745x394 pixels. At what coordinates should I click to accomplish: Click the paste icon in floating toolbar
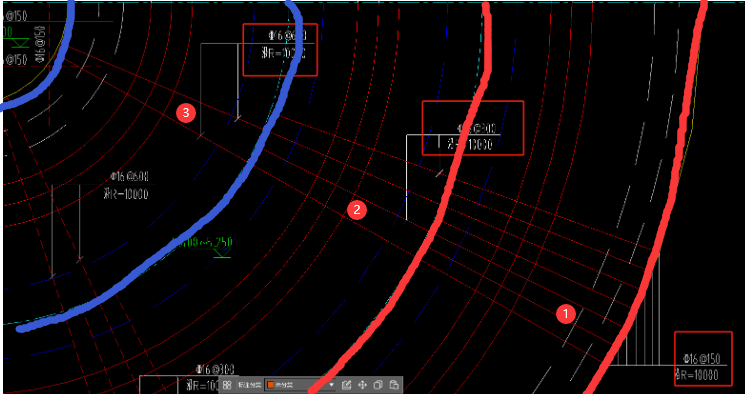[x=394, y=385]
